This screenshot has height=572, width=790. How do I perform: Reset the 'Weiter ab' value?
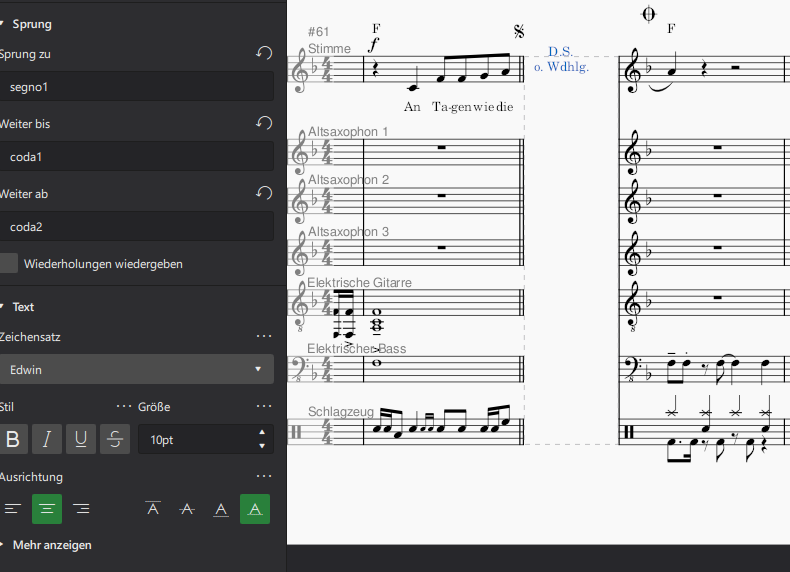point(264,194)
